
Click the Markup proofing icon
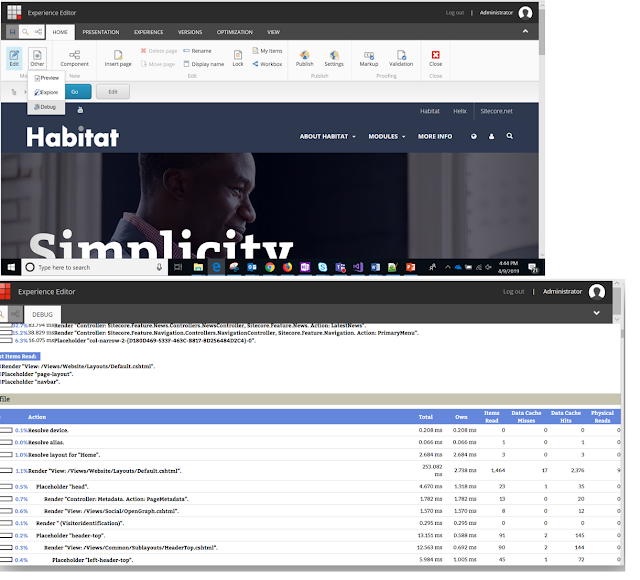coord(369,58)
